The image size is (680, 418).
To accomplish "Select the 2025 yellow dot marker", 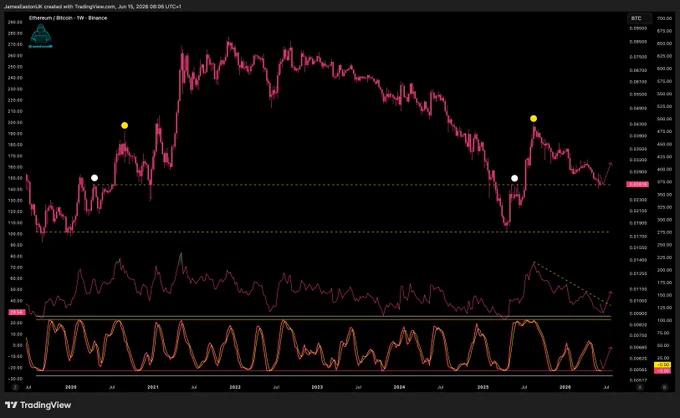I will 533,118.
